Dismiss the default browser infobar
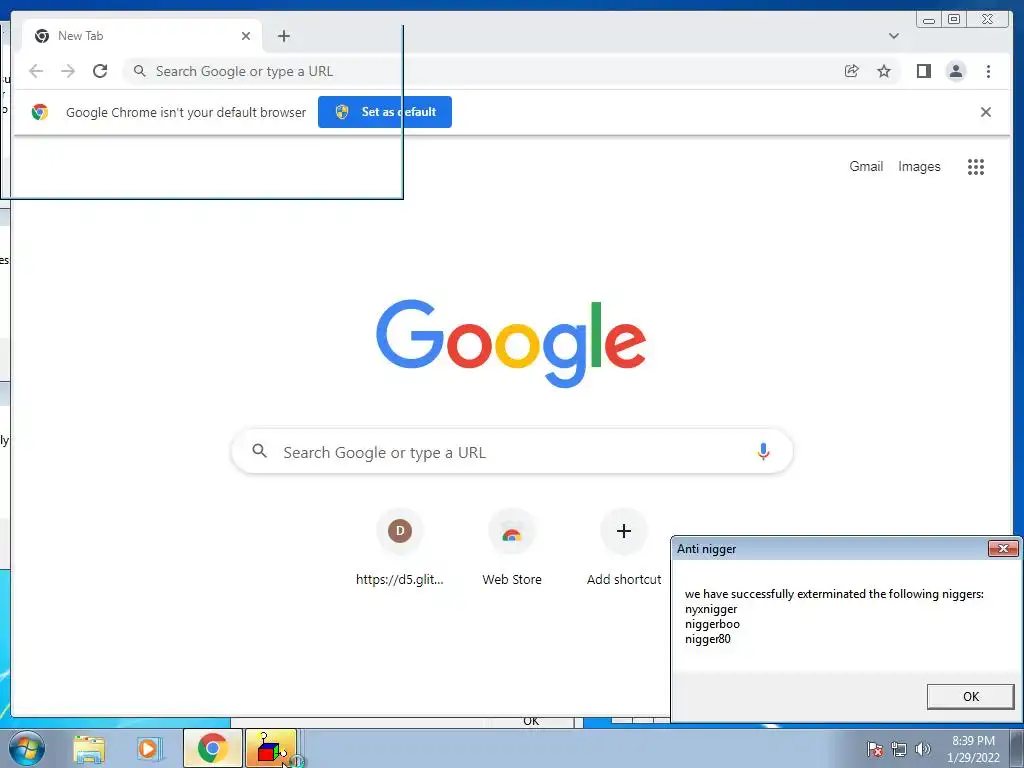 [985, 112]
